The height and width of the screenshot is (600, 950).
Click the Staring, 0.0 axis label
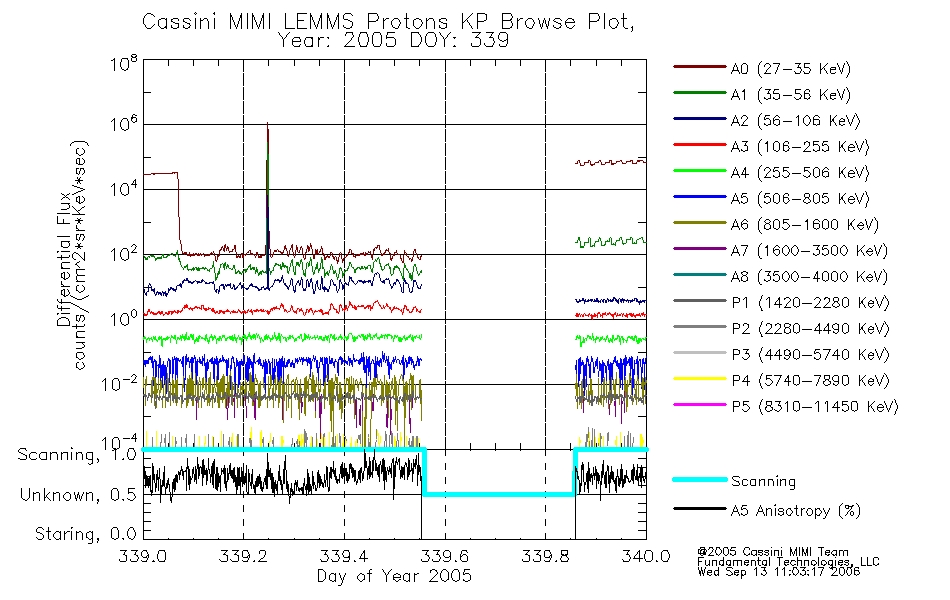86,535
